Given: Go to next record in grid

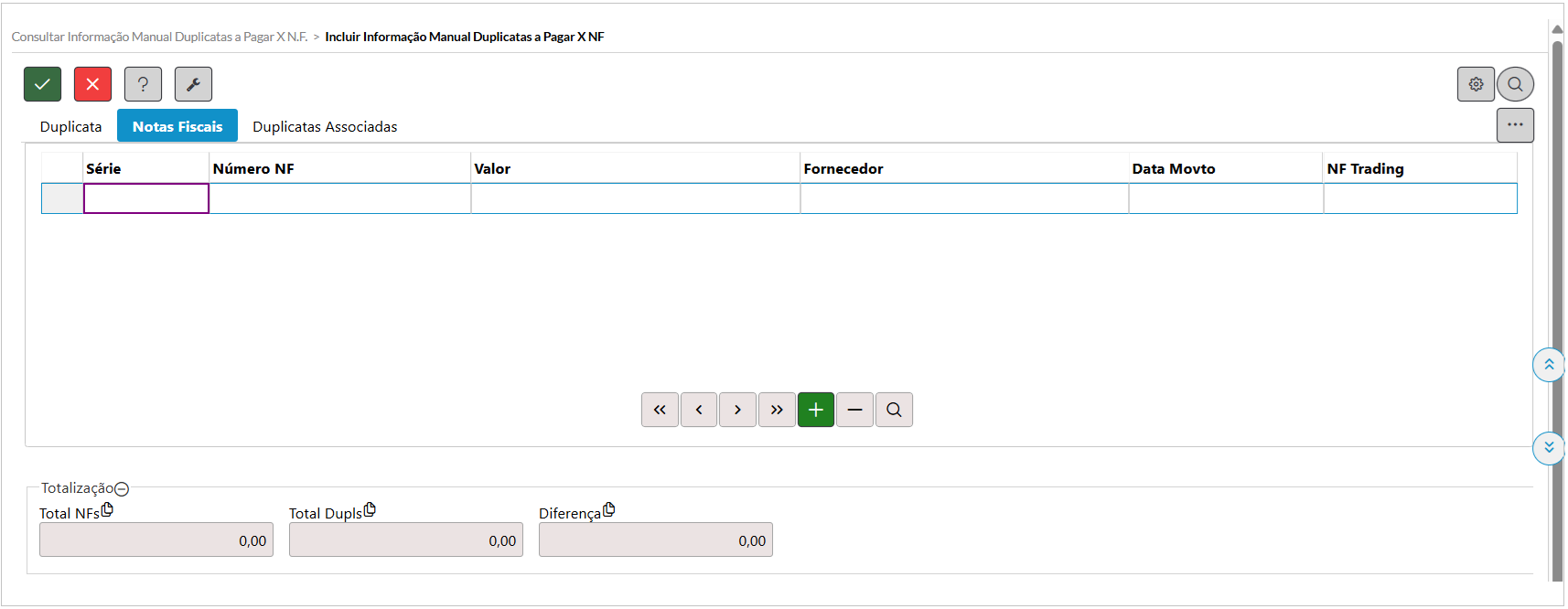Looking at the screenshot, I should (x=737, y=410).
